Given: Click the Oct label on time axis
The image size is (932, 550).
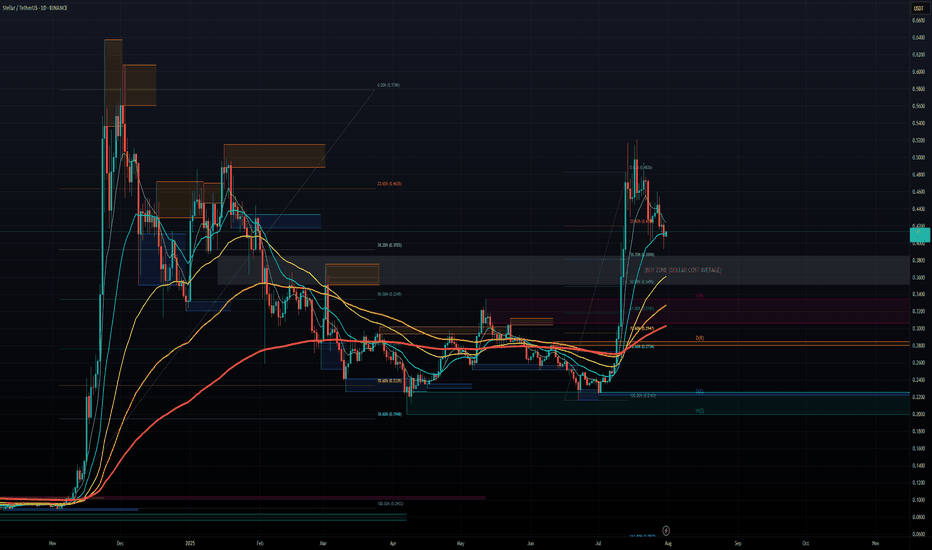Looking at the screenshot, I should point(806,543).
